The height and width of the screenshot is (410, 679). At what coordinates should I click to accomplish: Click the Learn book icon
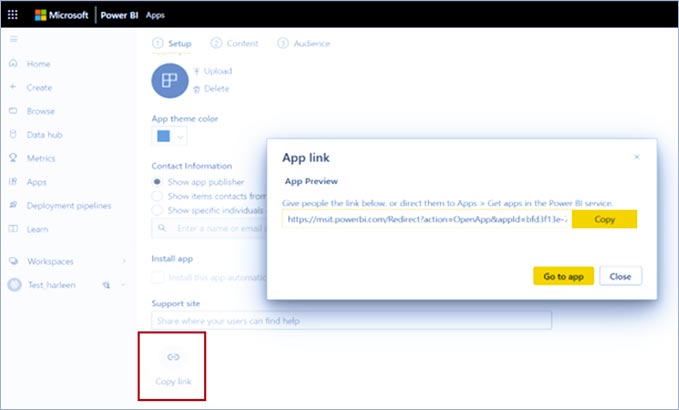coord(13,229)
